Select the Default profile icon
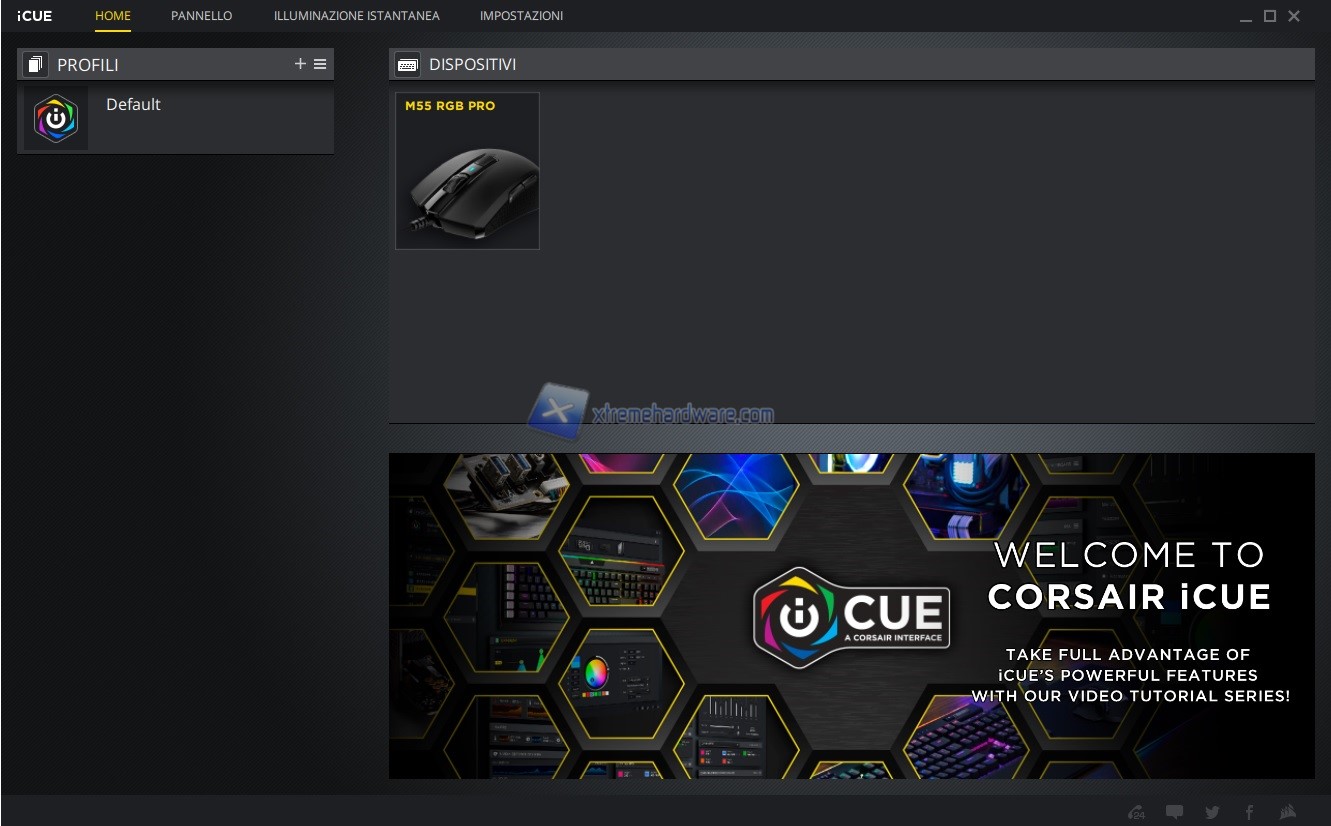This screenshot has width=1331, height=826. [x=56, y=119]
